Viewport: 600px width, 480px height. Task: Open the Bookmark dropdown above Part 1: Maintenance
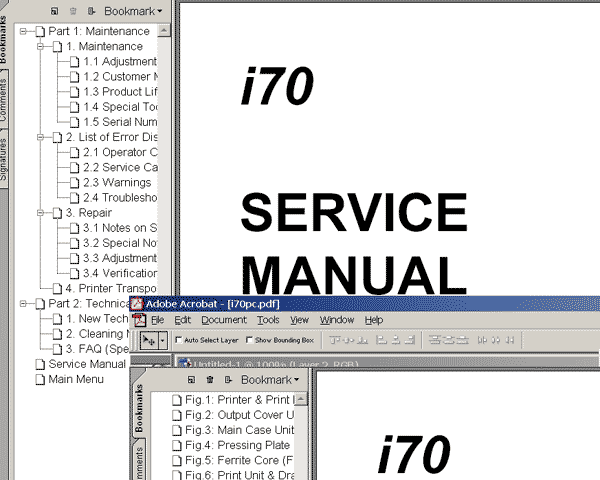(x=133, y=11)
